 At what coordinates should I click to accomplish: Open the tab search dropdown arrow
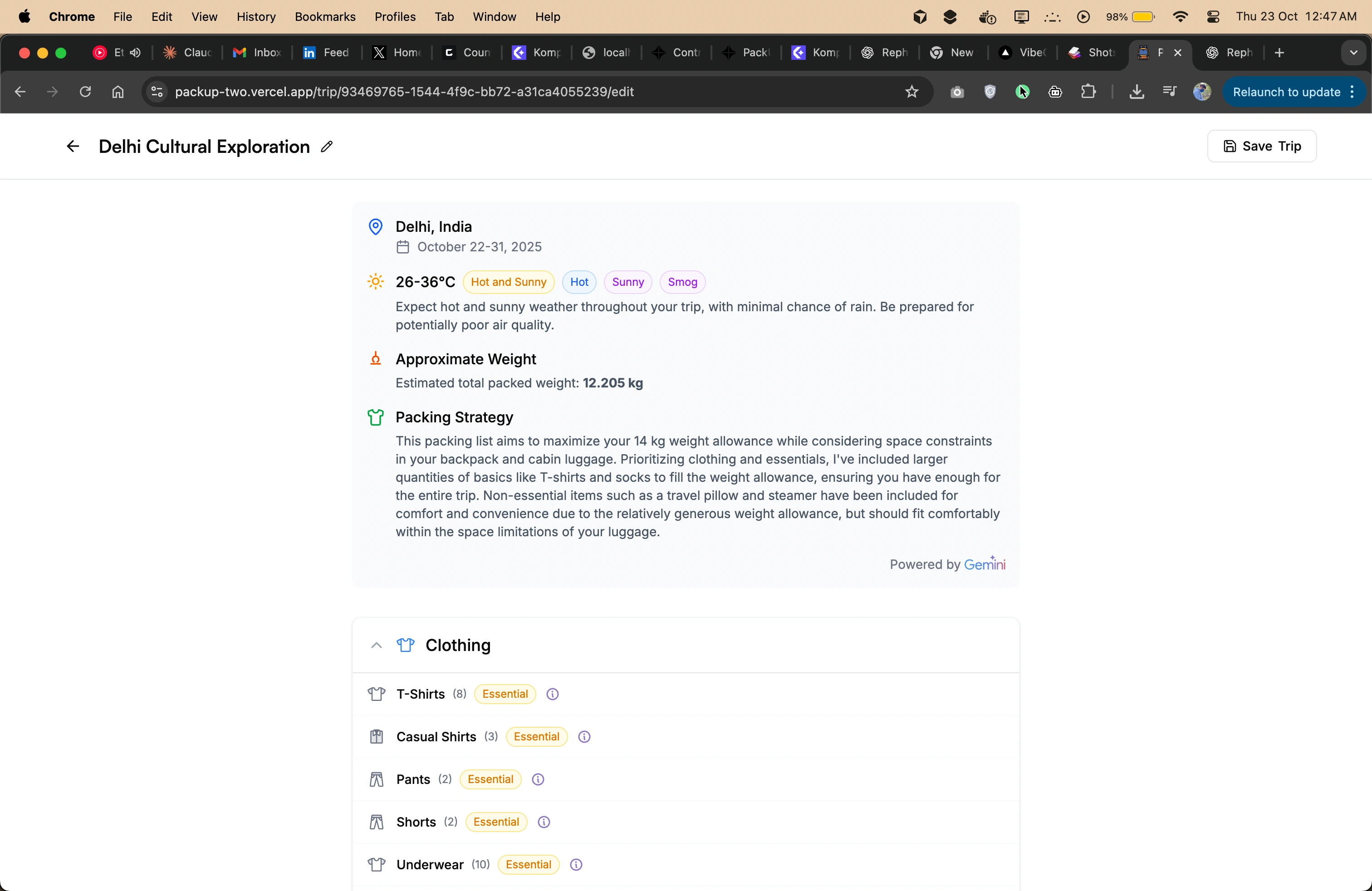click(1353, 53)
